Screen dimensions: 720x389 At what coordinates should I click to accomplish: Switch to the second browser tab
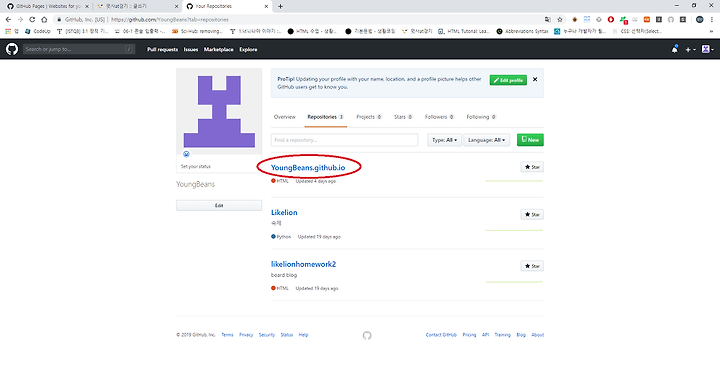coord(137,6)
